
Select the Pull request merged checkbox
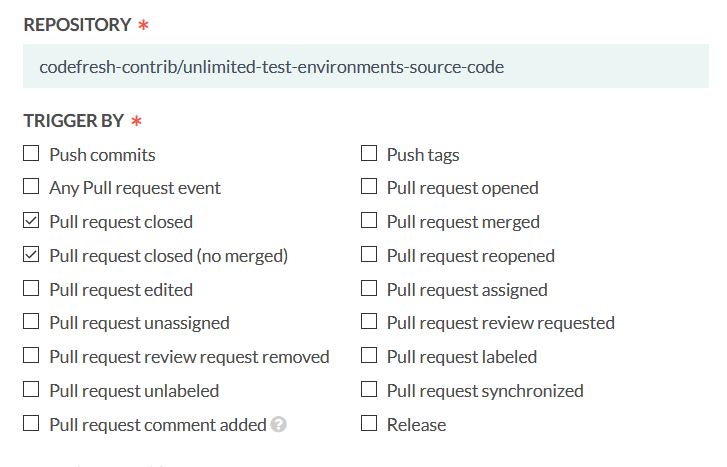tap(369, 221)
